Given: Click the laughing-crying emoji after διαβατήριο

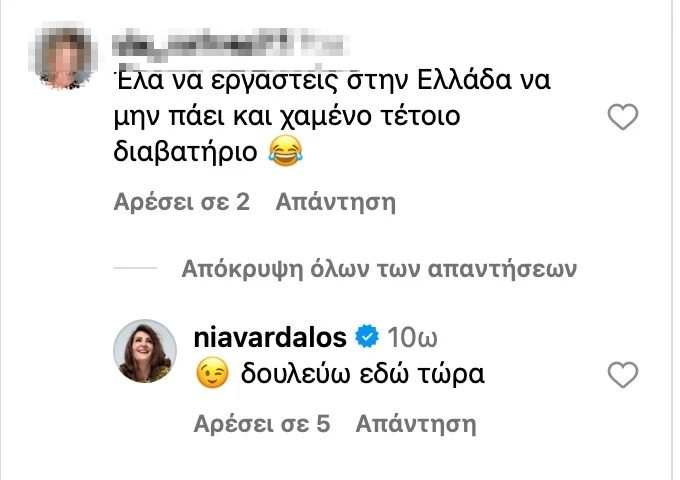Looking at the screenshot, I should point(285,150).
